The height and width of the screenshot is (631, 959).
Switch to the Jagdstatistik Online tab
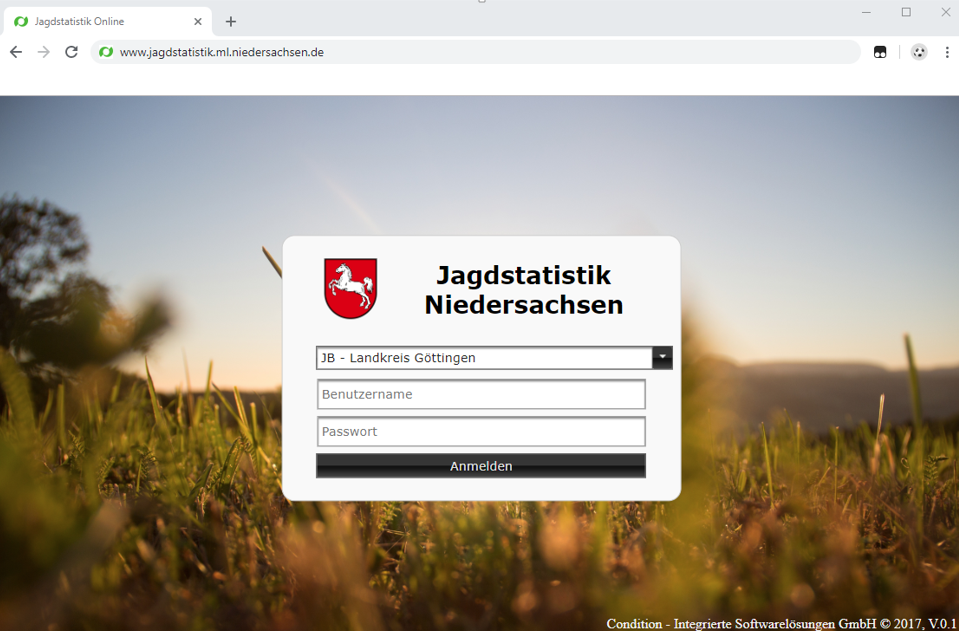[100, 21]
